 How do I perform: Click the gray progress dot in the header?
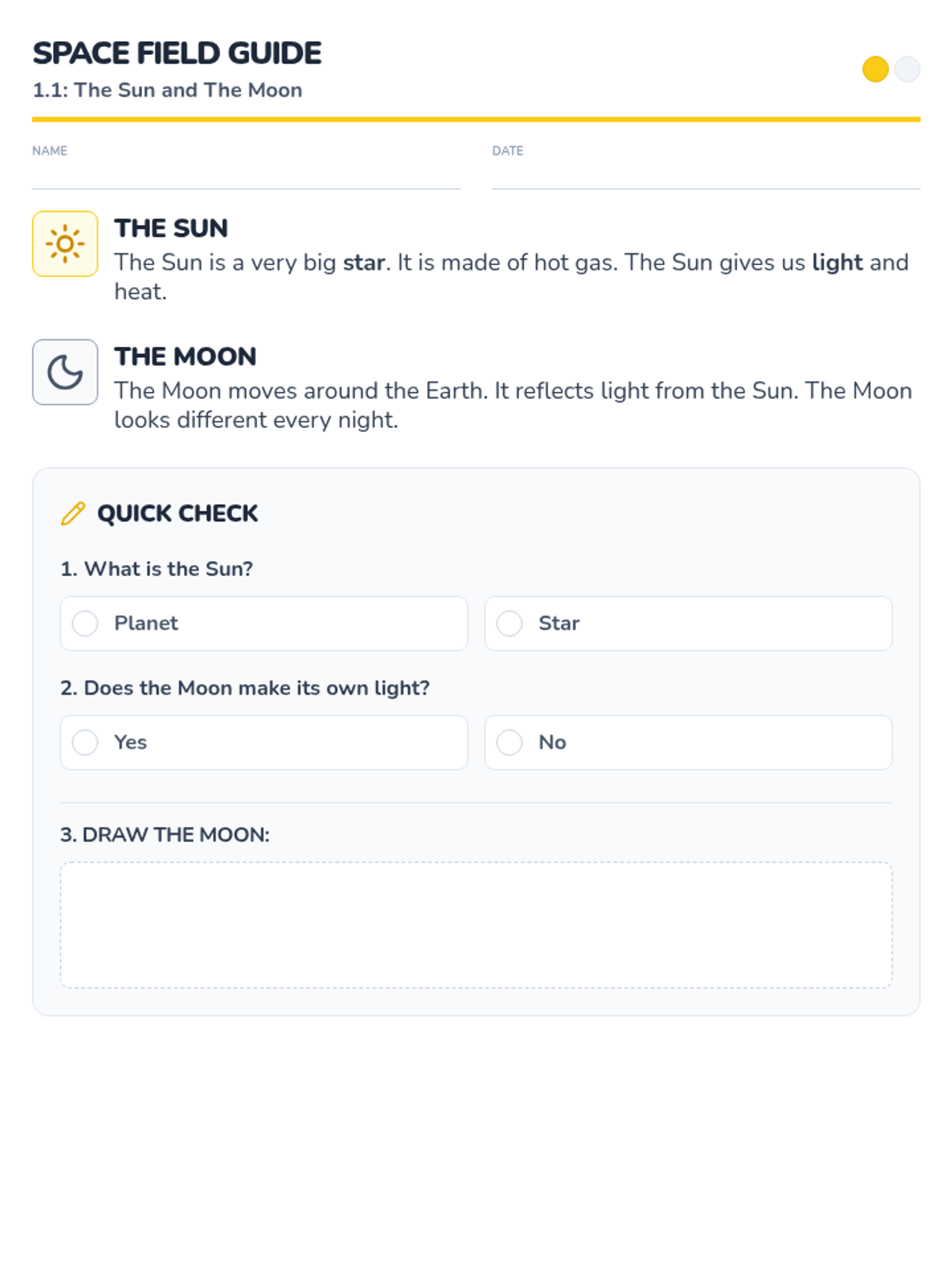(907, 69)
